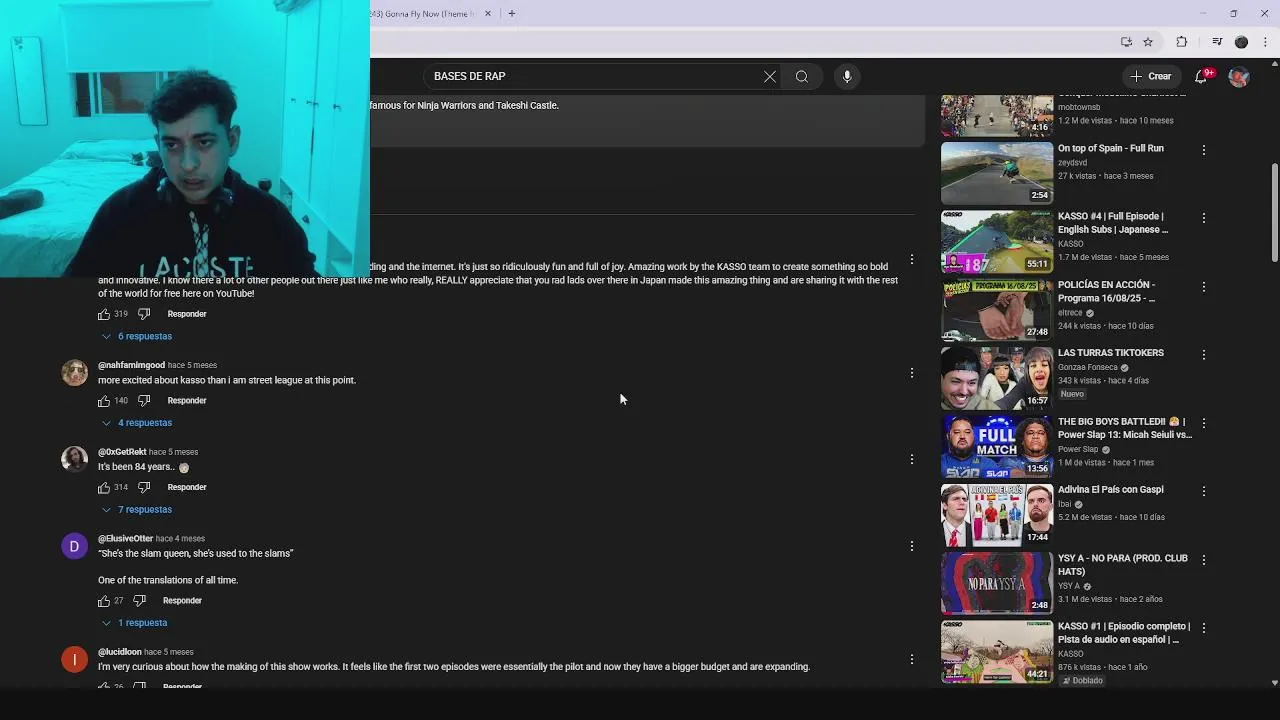Viewport: 1280px width, 720px height.
Task: Click the page vertical scrollbar thumb
Action: 1274,213
